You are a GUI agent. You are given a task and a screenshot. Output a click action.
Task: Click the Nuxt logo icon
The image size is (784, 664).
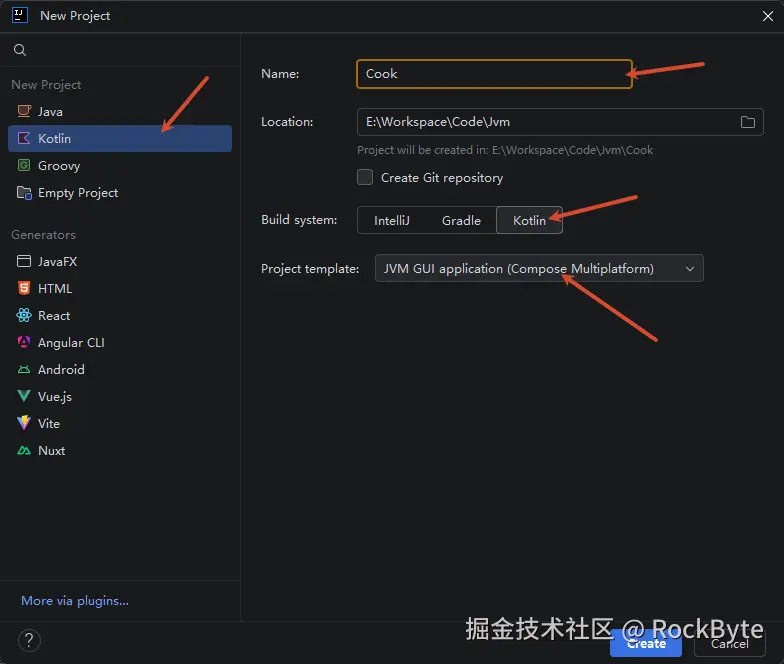tap(24, 450)
